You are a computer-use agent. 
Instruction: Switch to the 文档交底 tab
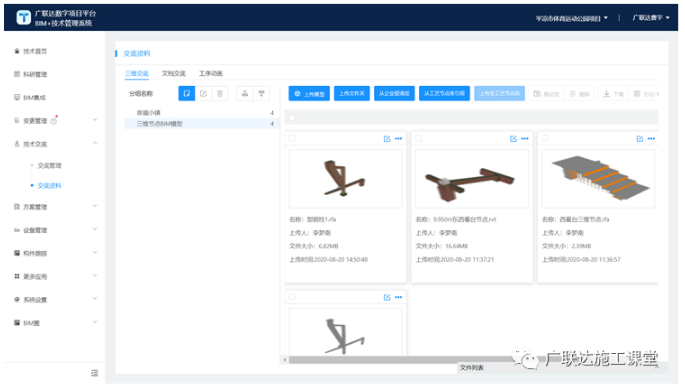click(x=174, y=73)
